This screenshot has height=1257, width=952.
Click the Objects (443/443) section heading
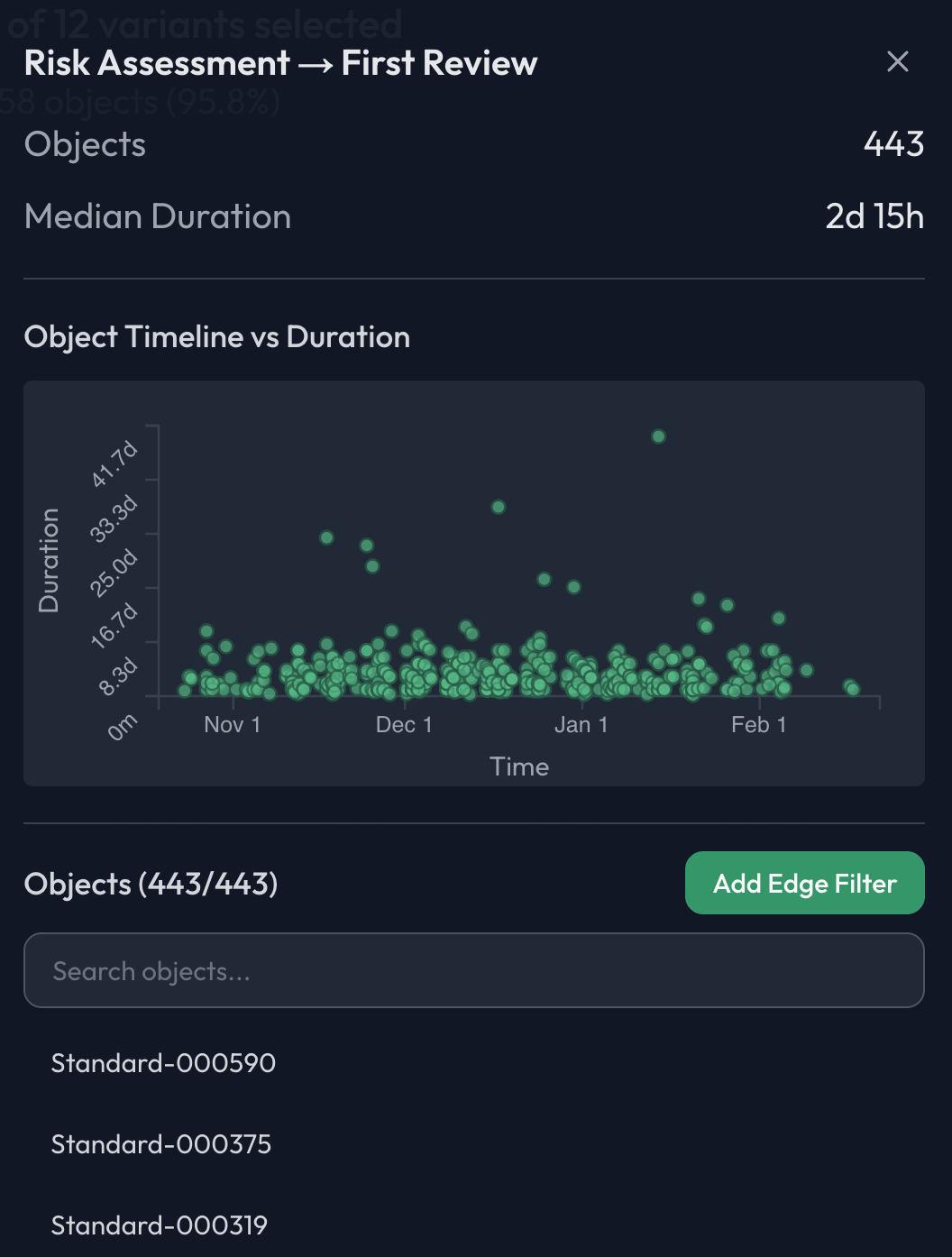click(x=151, y=884)
